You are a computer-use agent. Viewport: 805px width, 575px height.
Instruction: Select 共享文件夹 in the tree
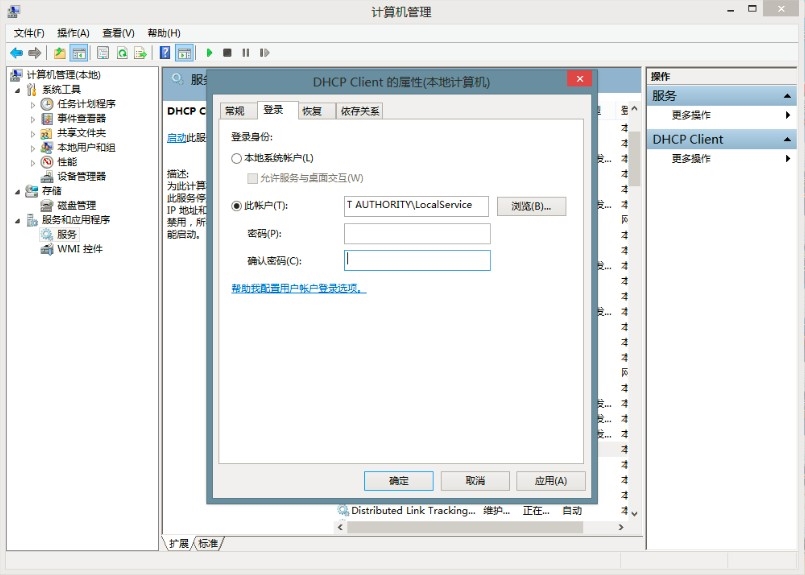pyautogui.click(x=81, y=133)
